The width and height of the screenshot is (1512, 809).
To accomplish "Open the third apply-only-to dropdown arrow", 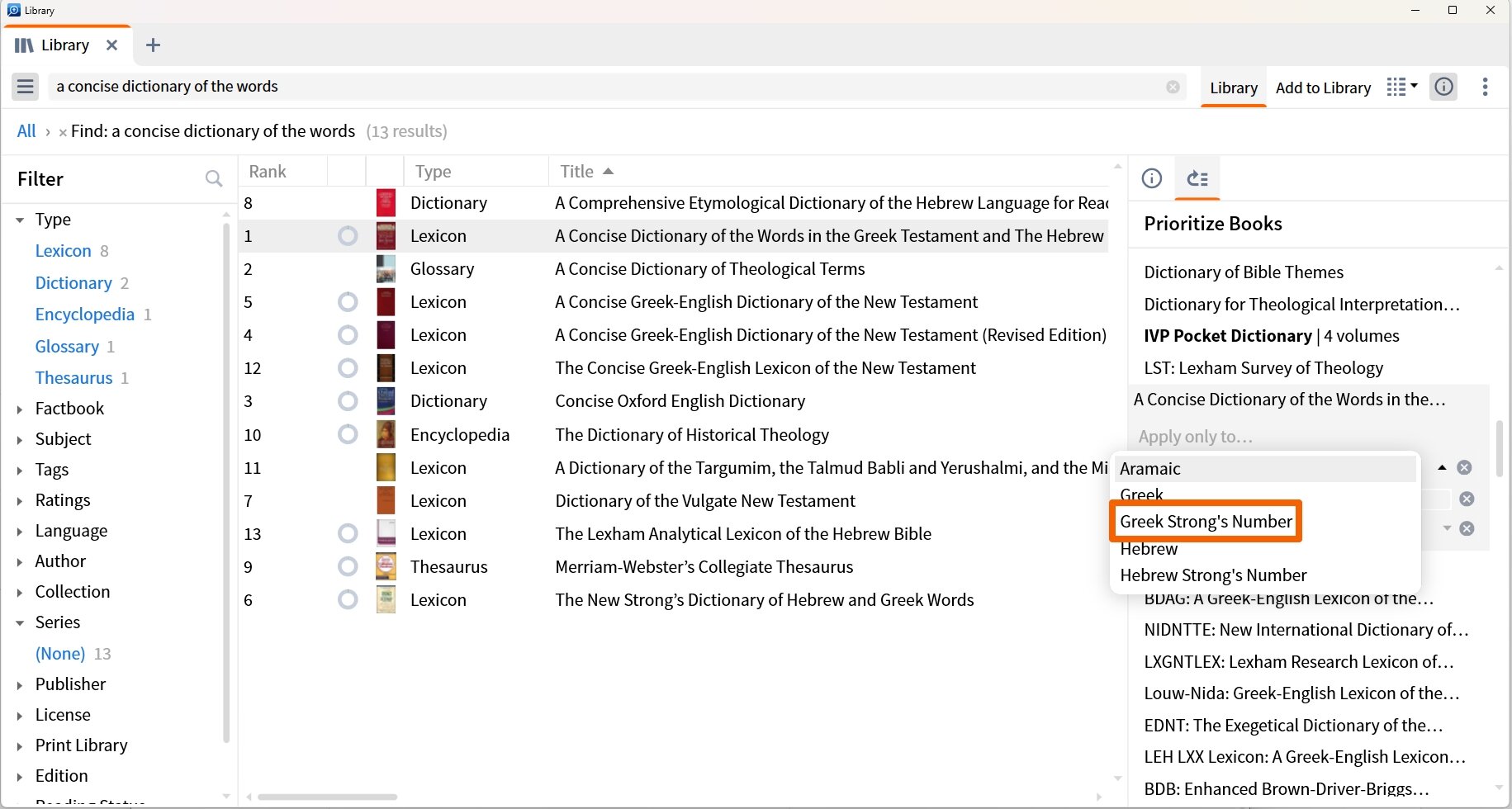I will coord(1447,528).
